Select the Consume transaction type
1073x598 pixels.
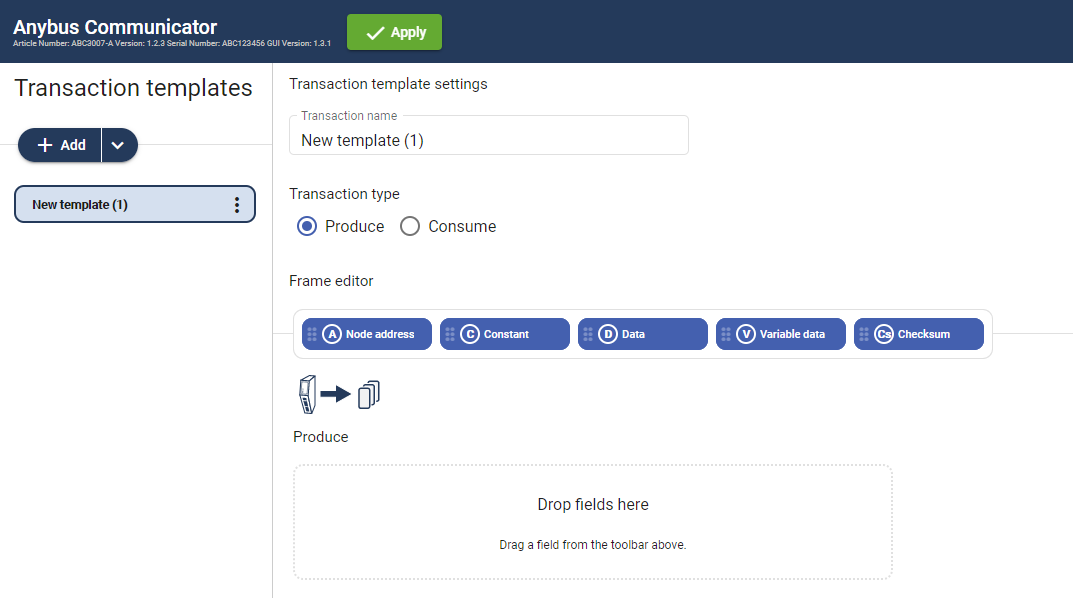[x=410, y=226]
